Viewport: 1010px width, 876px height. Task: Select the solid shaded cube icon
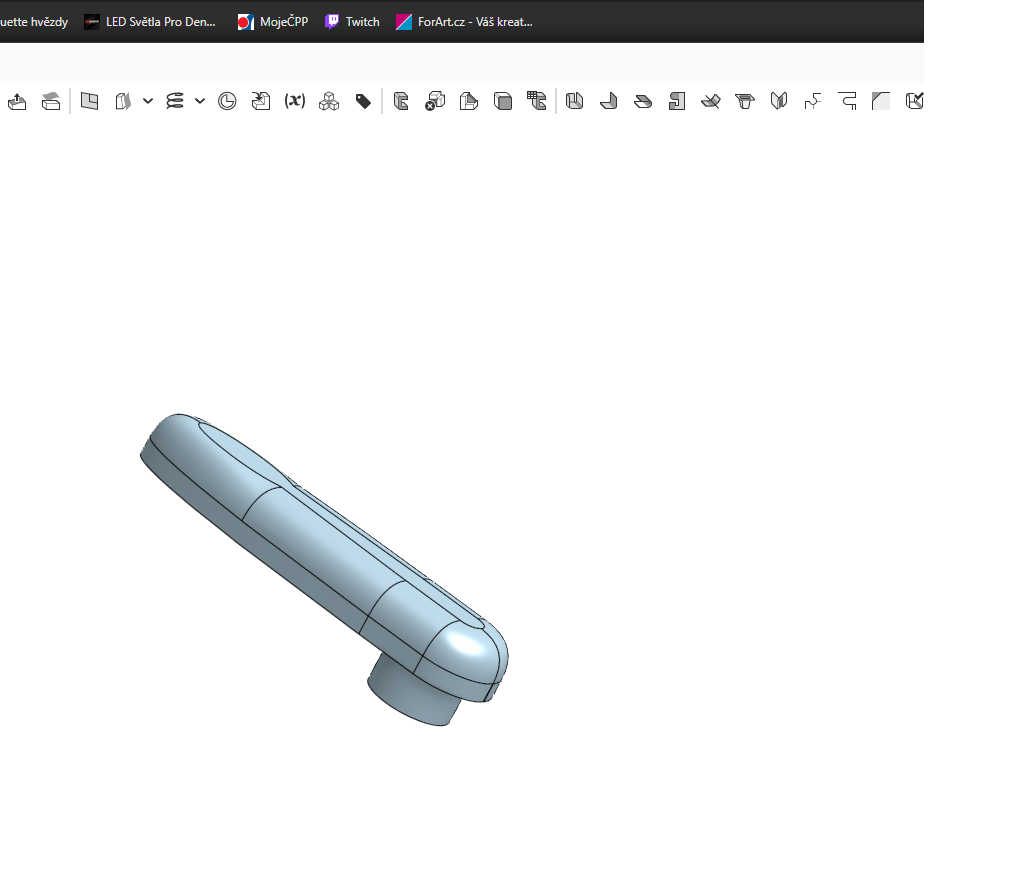(503, 101)
